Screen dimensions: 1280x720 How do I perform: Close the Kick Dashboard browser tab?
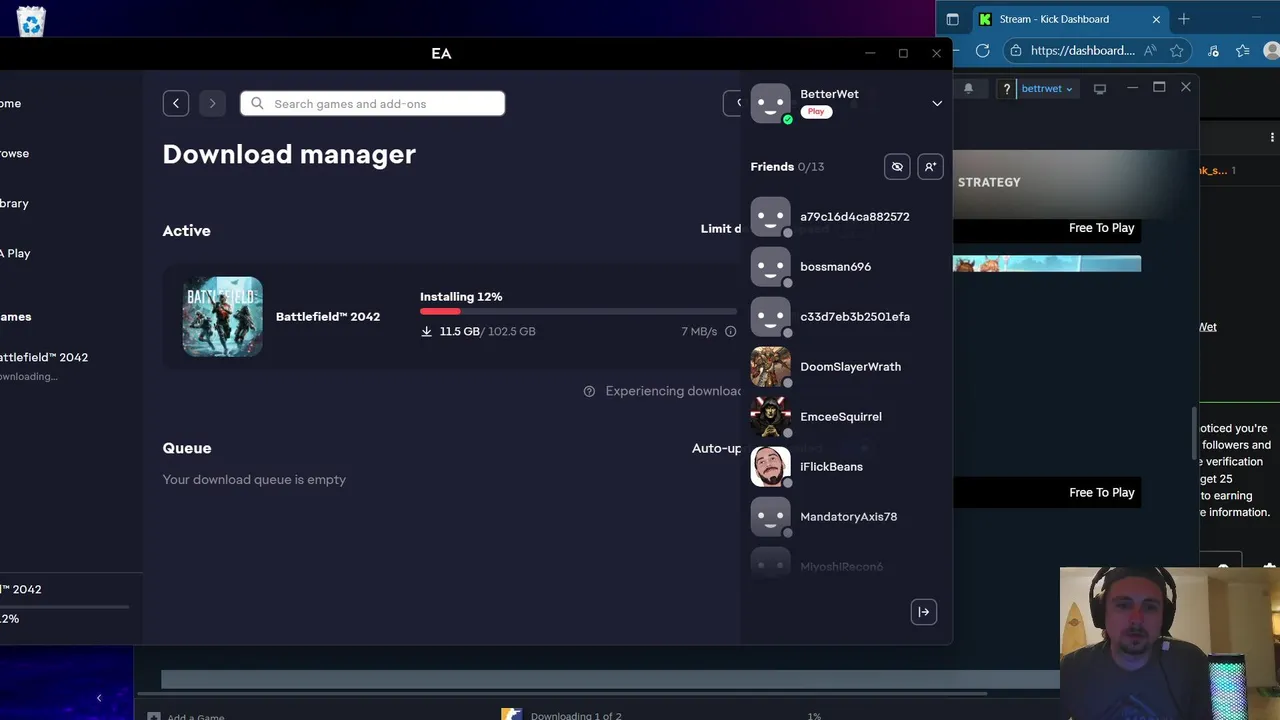pyautogui.click(x=1156, y=19)
